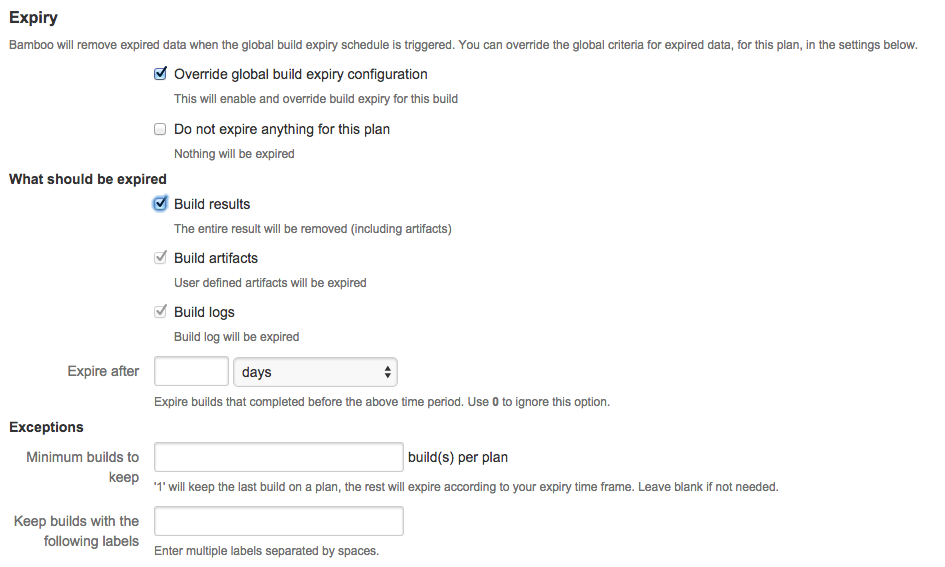The image size is (945, 567).
Task: Click the Minimum builds to keep field
Action: pos(278,457)
